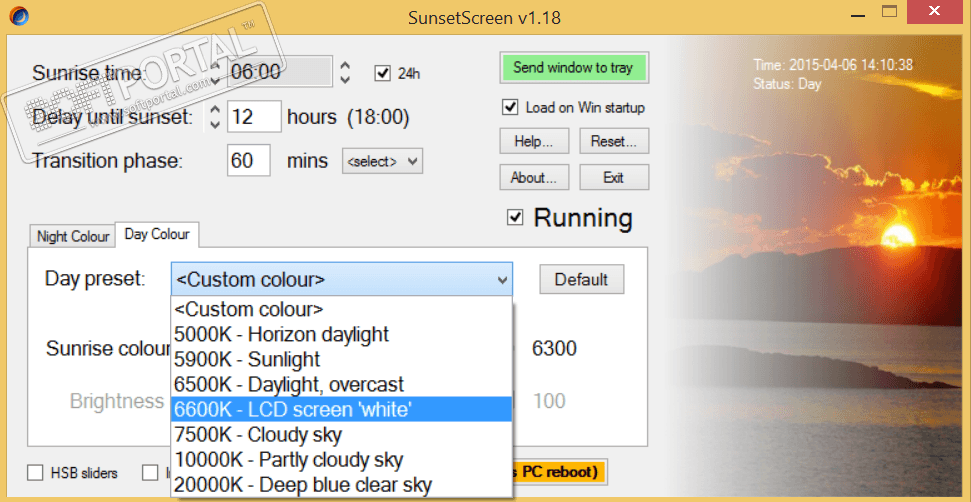971x502 pixels.
Task: Click Send window to tray button
Action: (573, 67)
